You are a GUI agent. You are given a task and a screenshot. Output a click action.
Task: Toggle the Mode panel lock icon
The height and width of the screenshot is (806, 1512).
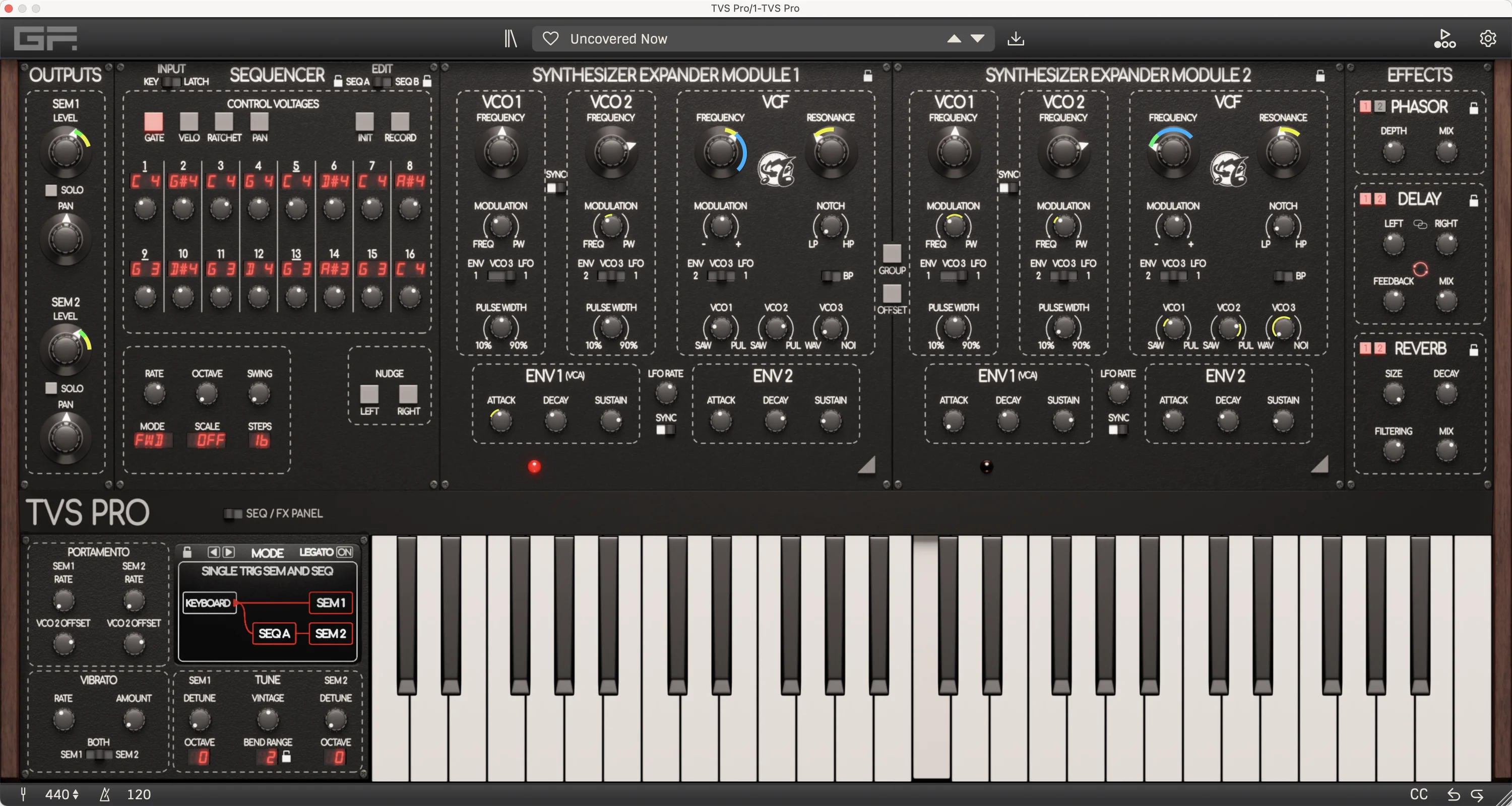187,552
